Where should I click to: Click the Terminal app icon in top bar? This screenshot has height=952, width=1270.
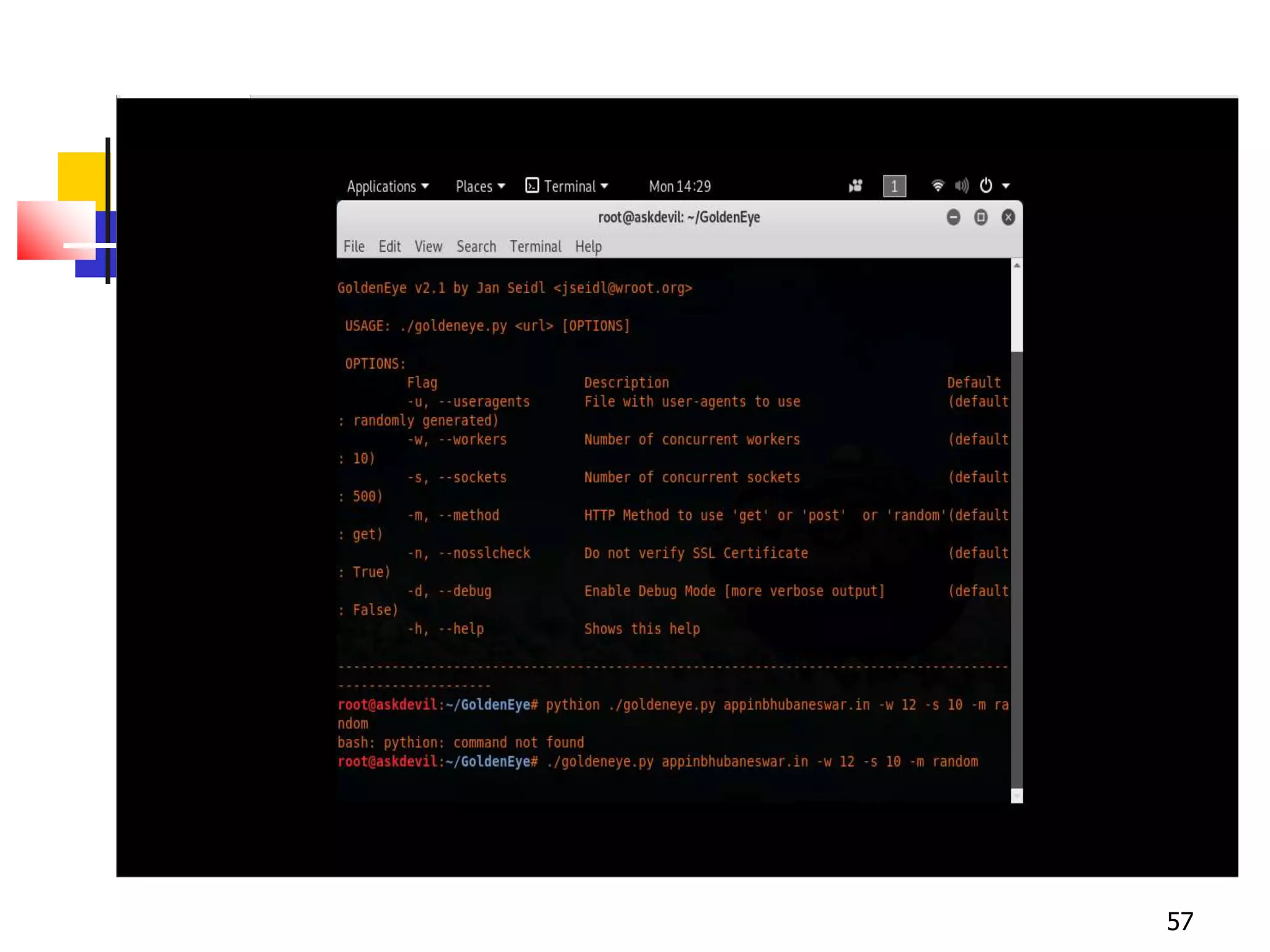532,186
